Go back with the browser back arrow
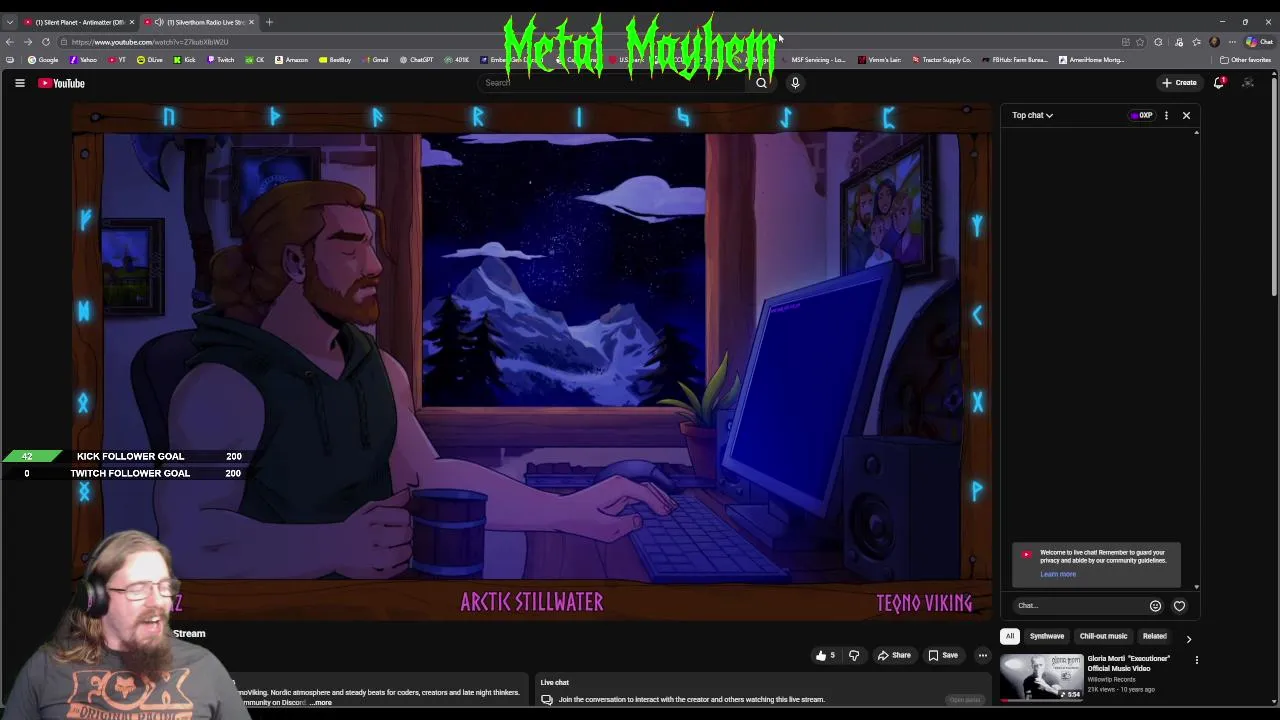 coord(10,42)
